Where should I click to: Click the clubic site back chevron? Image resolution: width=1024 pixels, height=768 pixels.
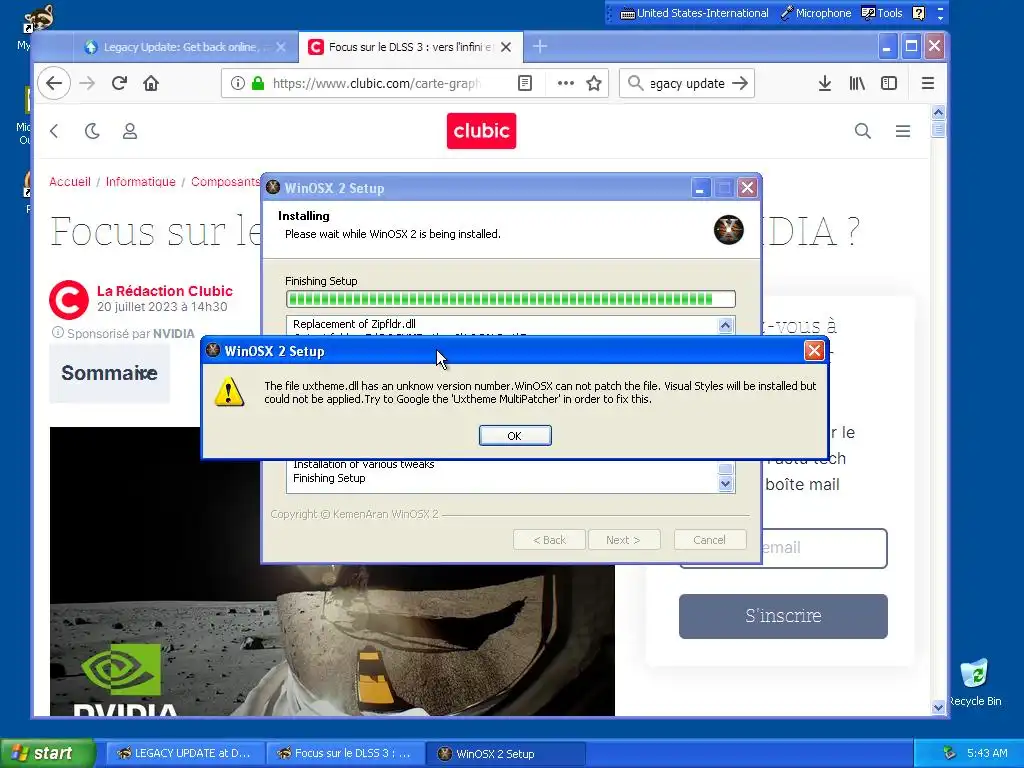coord(55,131)
